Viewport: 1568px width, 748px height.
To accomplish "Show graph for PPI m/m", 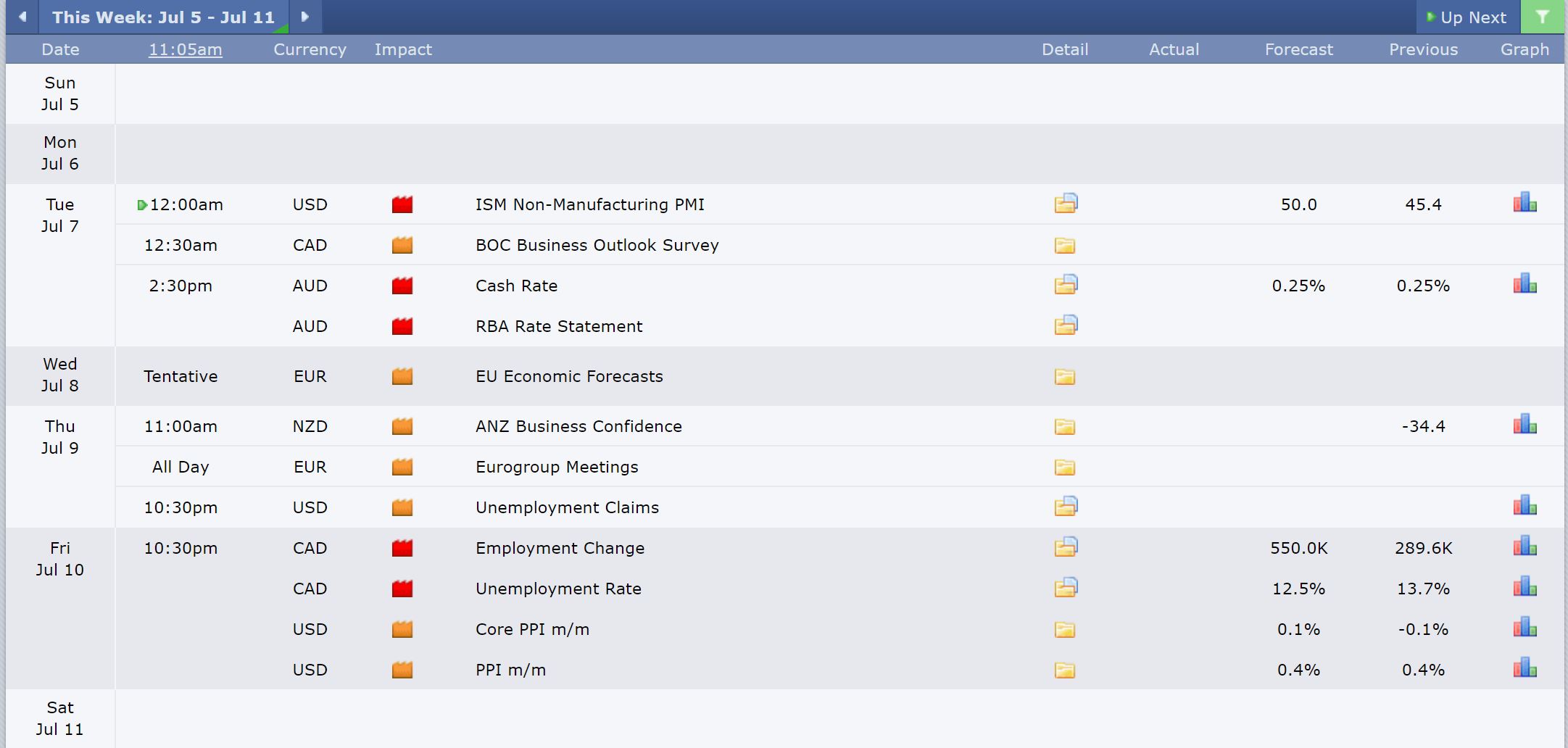I will pos(1525,668).
